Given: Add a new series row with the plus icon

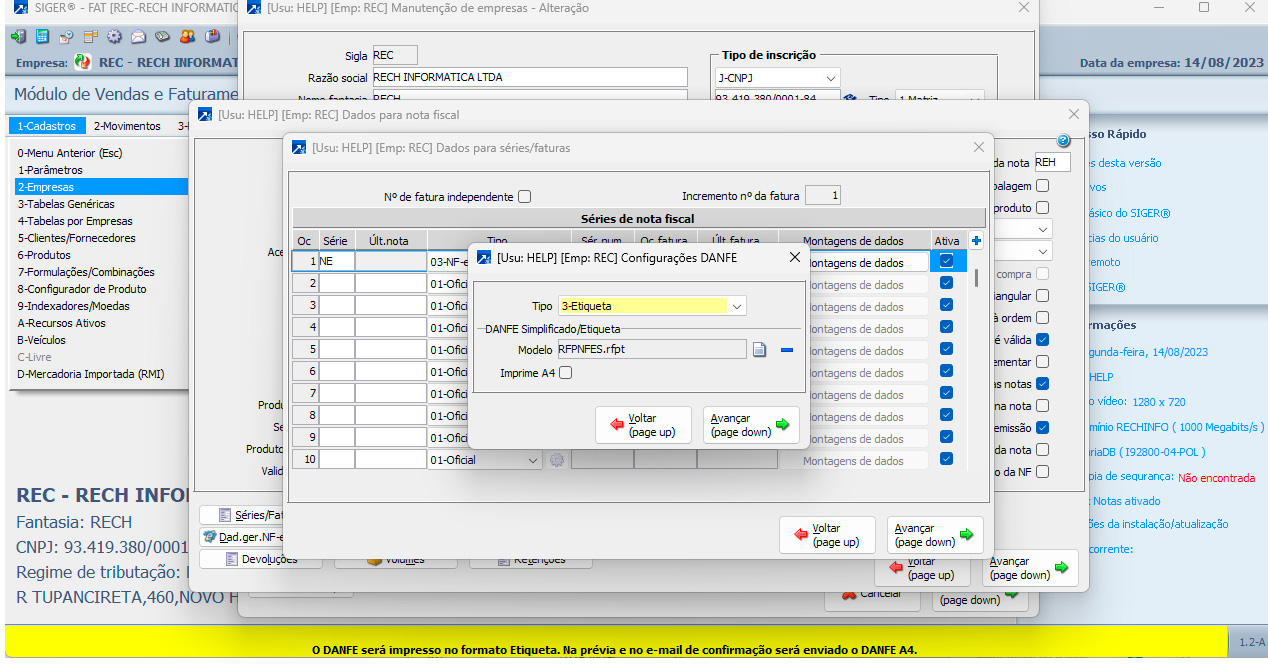Looking at the screenshot, I should point(976,240).
